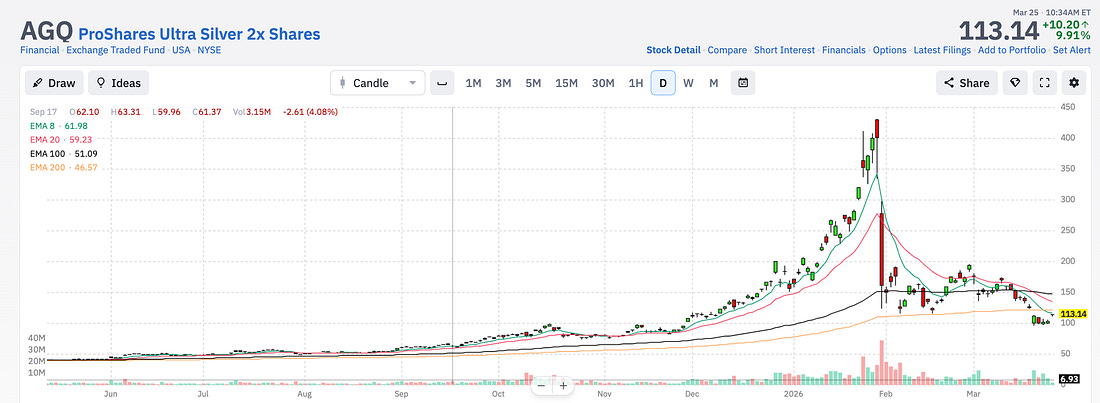Open the Ideas panel
The height and width of the screenshot is (403, 1100).
click(119, 83)
